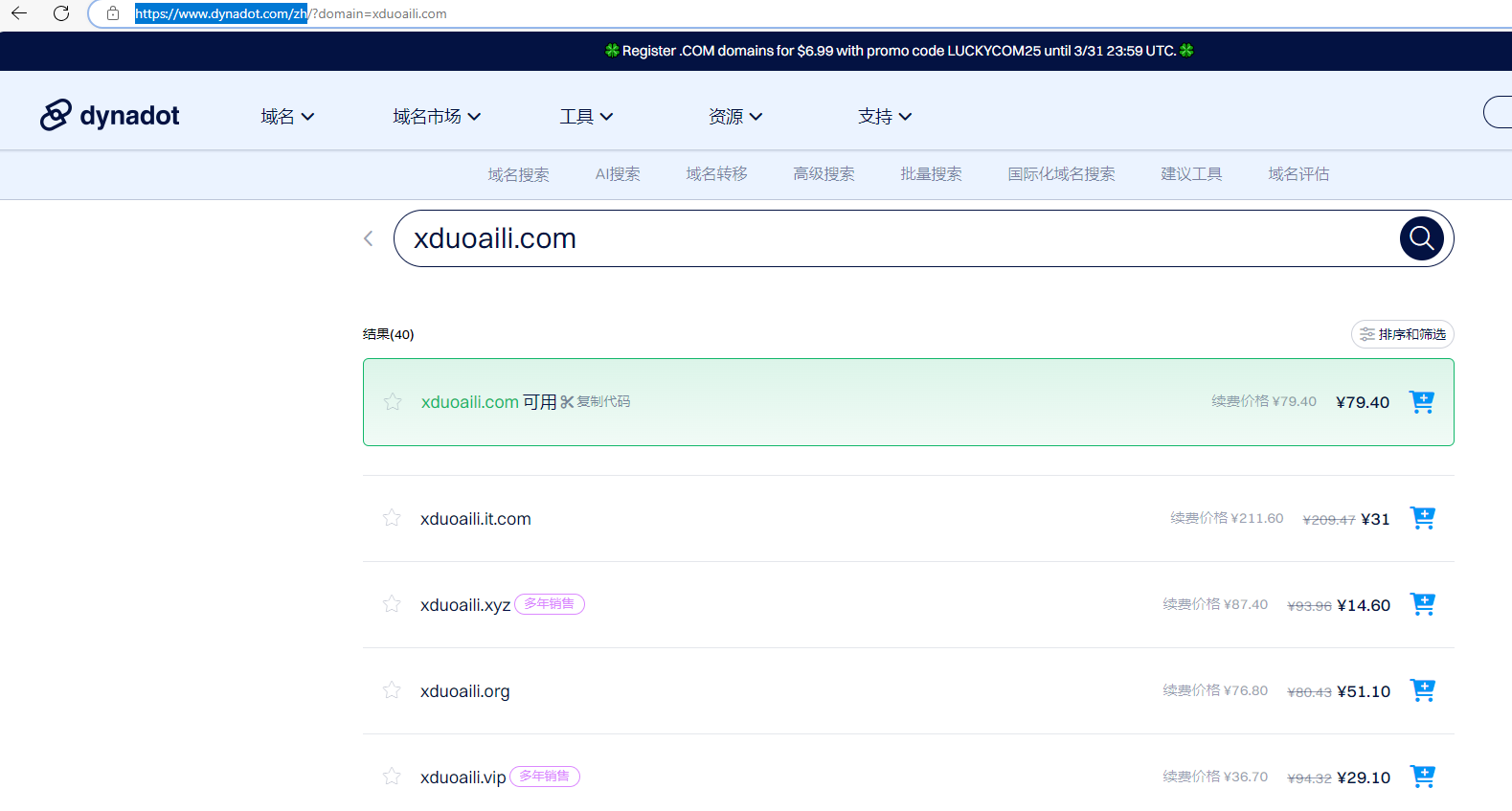The height and width of the screenshot is (811, 1512).
Task: Favorite xduoaili.com with the star
Action: (393, 402)
